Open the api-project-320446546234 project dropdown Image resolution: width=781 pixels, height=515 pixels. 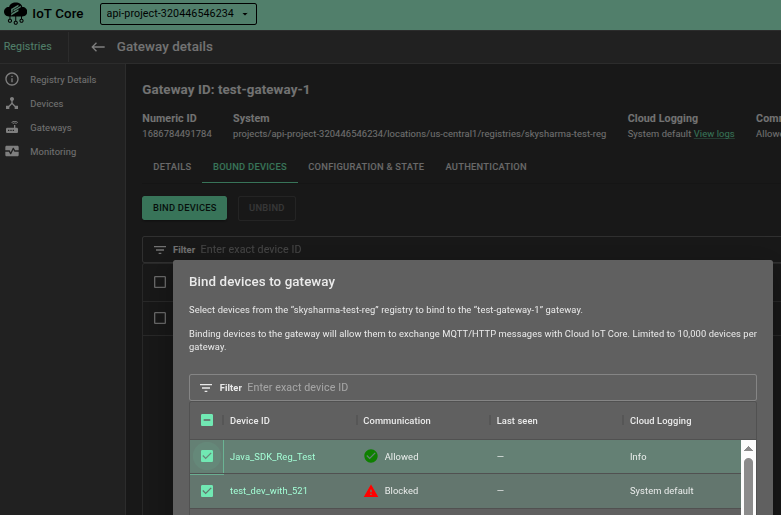coord(179,14)
